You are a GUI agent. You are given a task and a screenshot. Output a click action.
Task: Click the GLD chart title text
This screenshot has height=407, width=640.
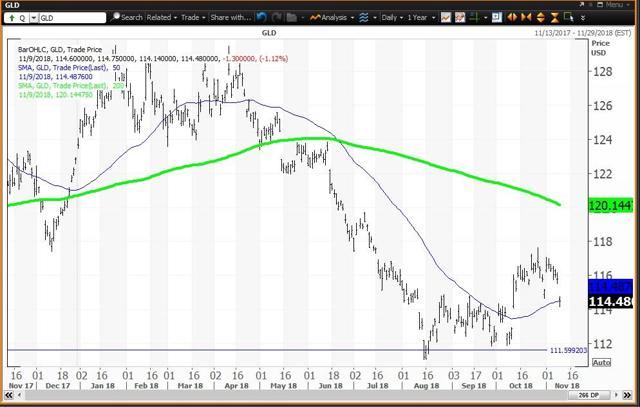pos(269,33)
